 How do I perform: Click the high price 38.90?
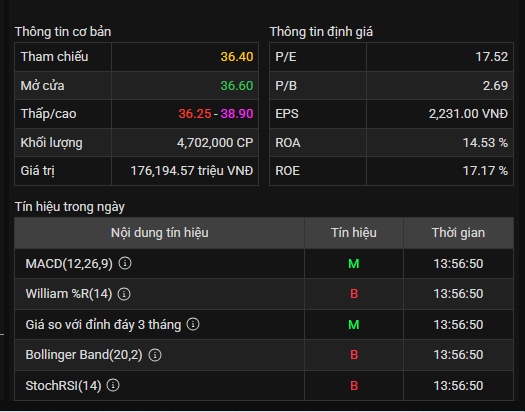237,114
